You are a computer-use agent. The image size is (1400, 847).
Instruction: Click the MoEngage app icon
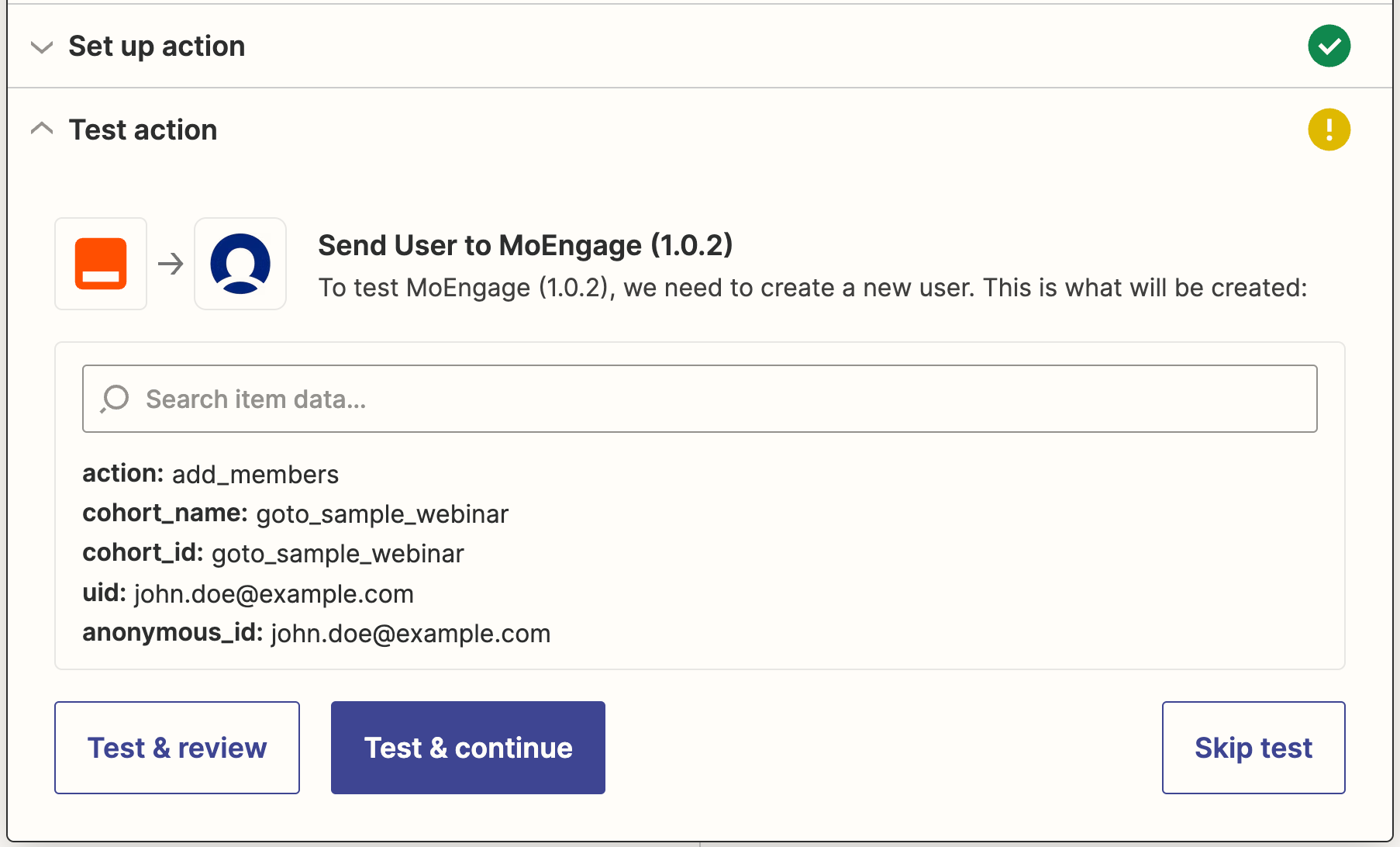pos(240,264)
